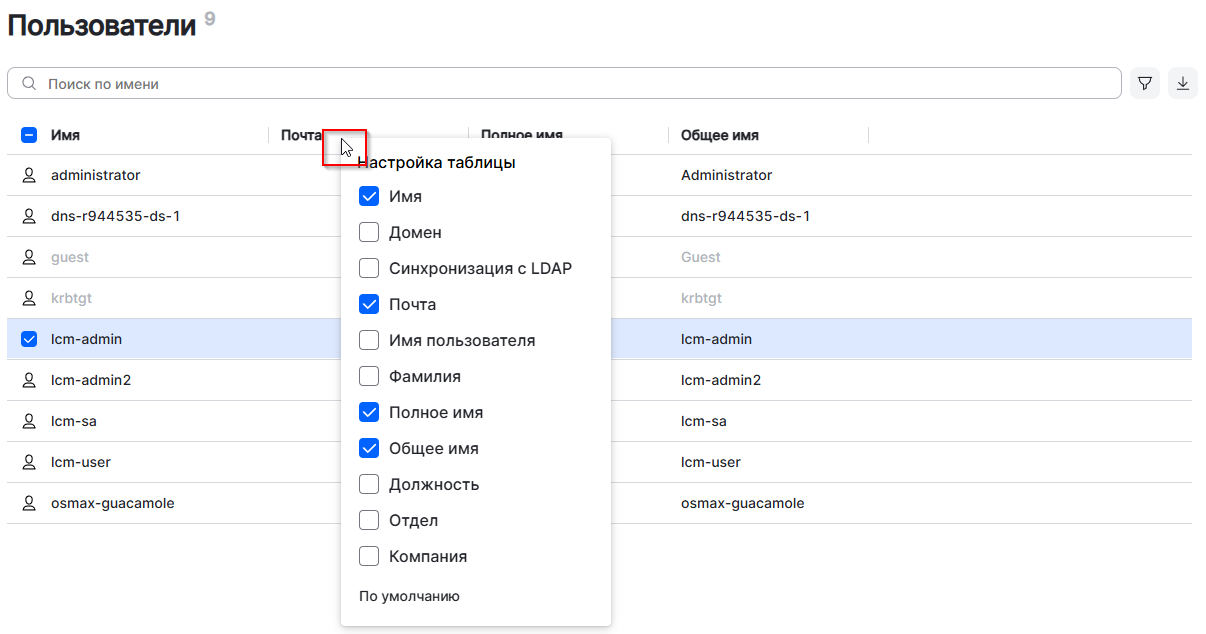Screen dimensions: 1206x634
Task: Click the Общее имя column header
Action: click(719, 135)
